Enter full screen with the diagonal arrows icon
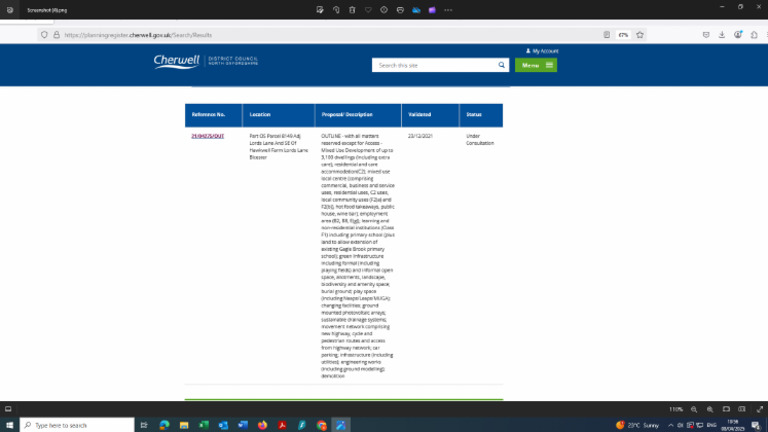Screen dimensions: 768x432 760,409
